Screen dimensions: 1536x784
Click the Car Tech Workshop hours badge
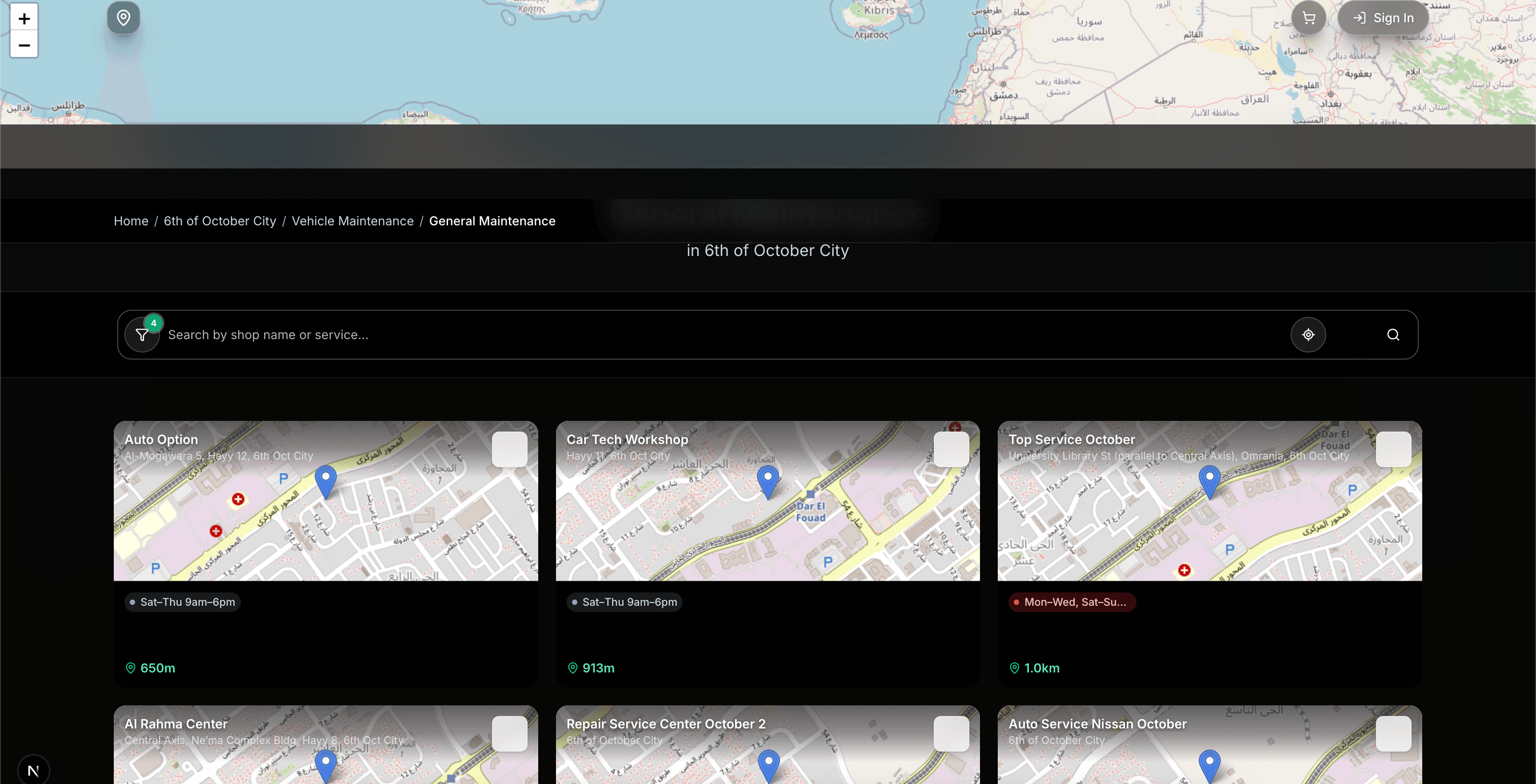[x=624, y=602]
